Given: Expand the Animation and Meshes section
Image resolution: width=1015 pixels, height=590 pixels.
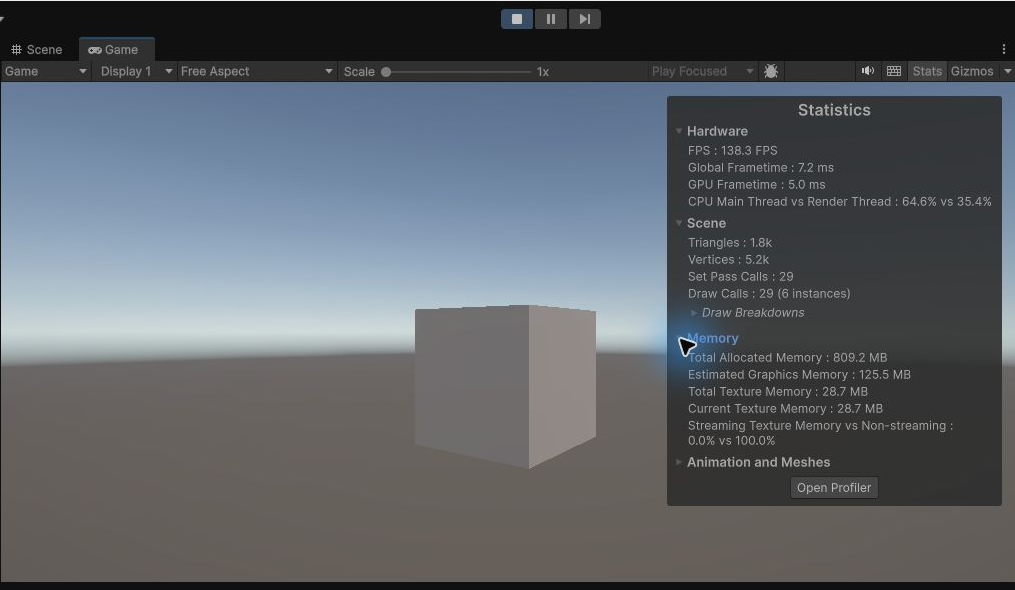Looking at the screenshot, I should coord(678,462).
